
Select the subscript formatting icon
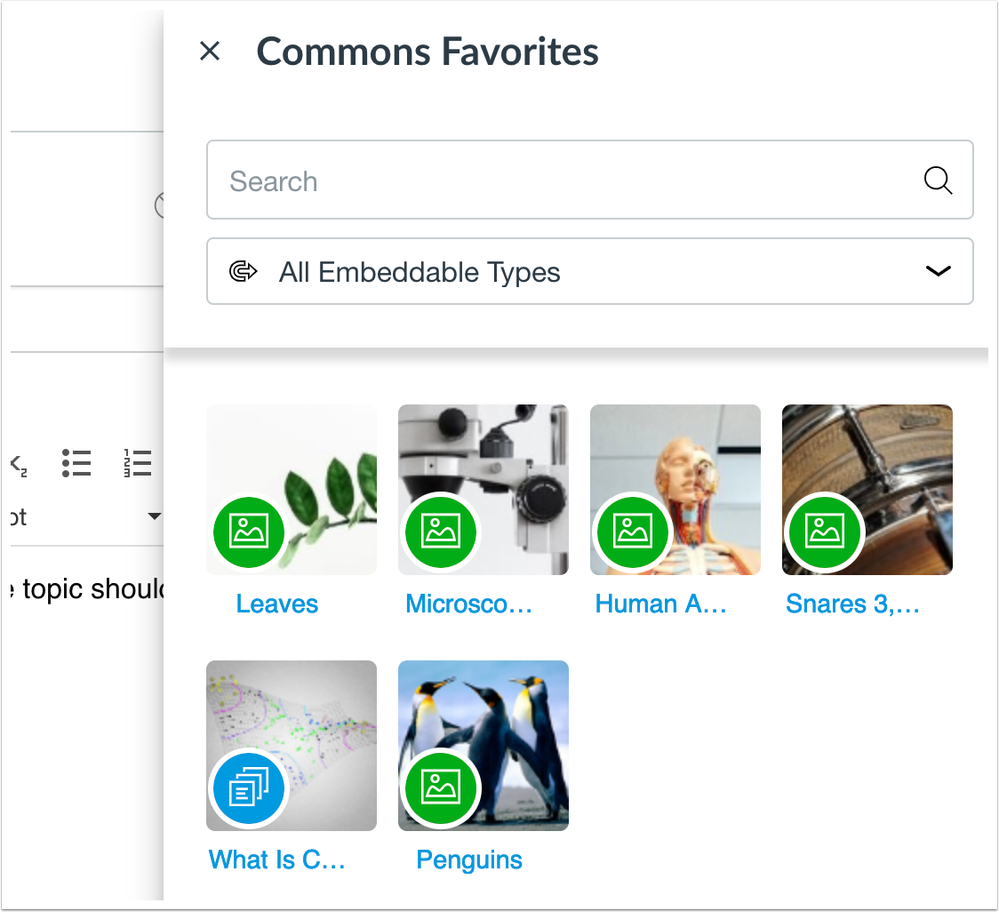(x=17, y=463)
